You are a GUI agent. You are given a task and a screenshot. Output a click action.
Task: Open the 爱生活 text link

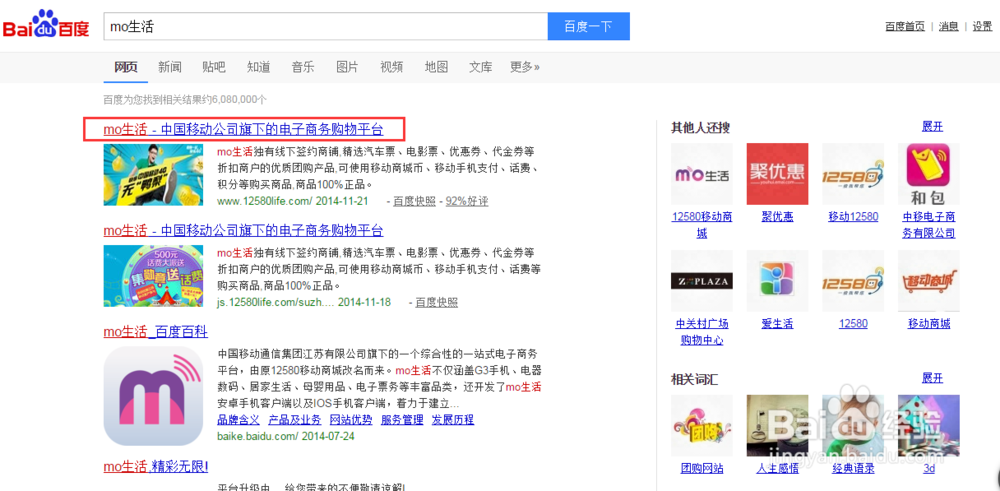click(777, 324)
